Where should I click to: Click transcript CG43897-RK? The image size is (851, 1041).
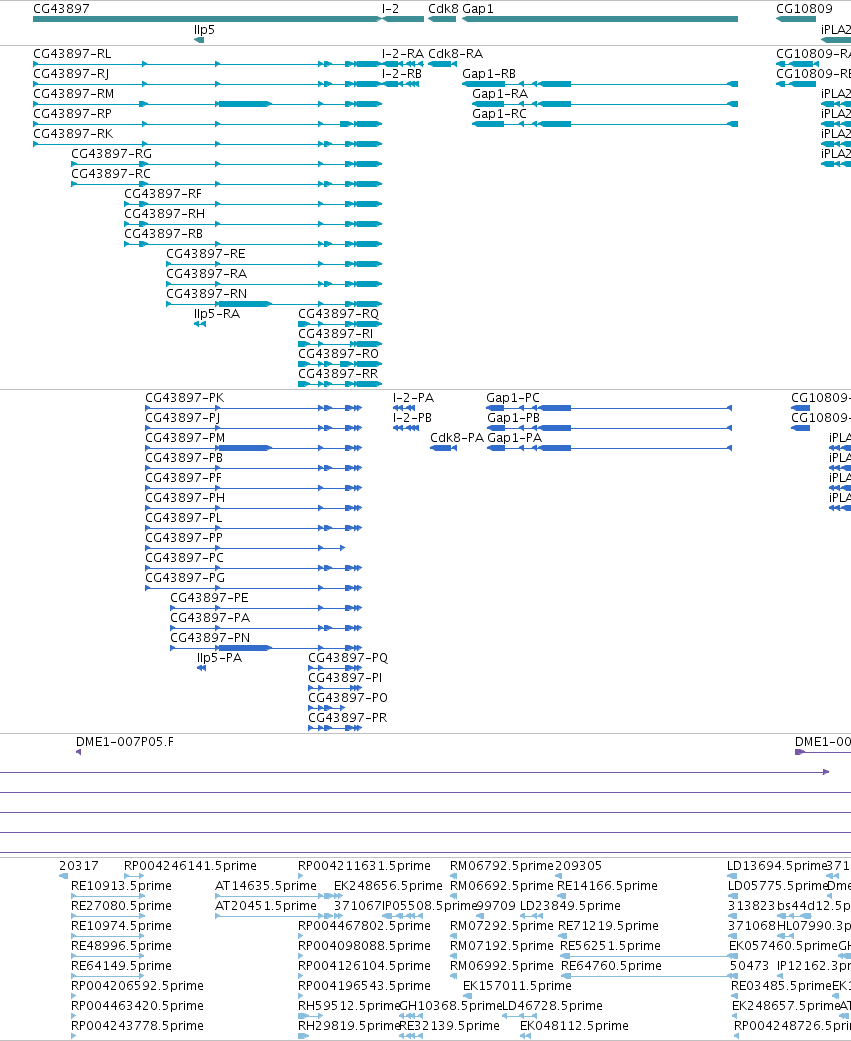pos(207,144)
